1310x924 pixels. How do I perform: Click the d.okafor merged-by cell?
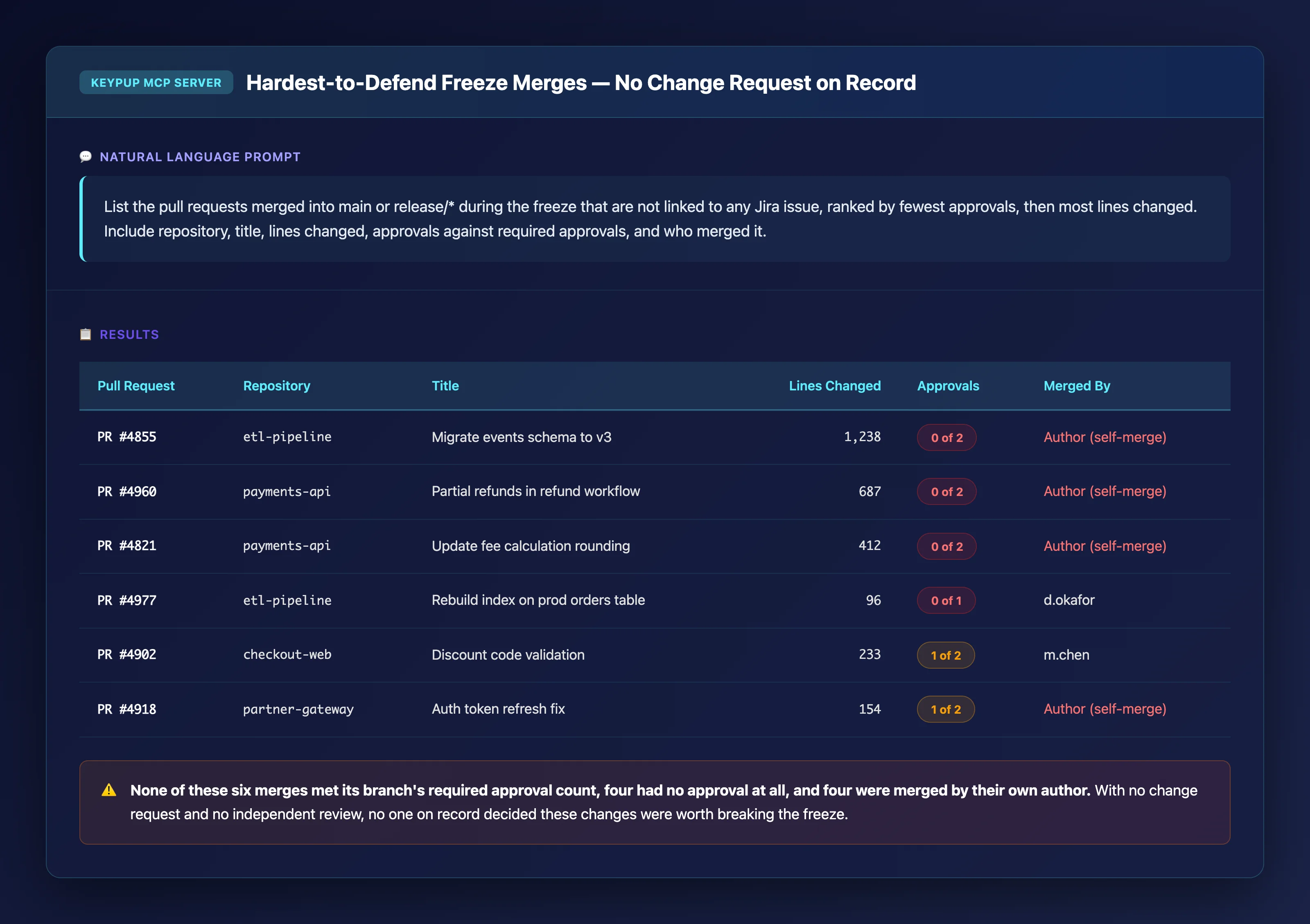click(x=1068, y=600)
